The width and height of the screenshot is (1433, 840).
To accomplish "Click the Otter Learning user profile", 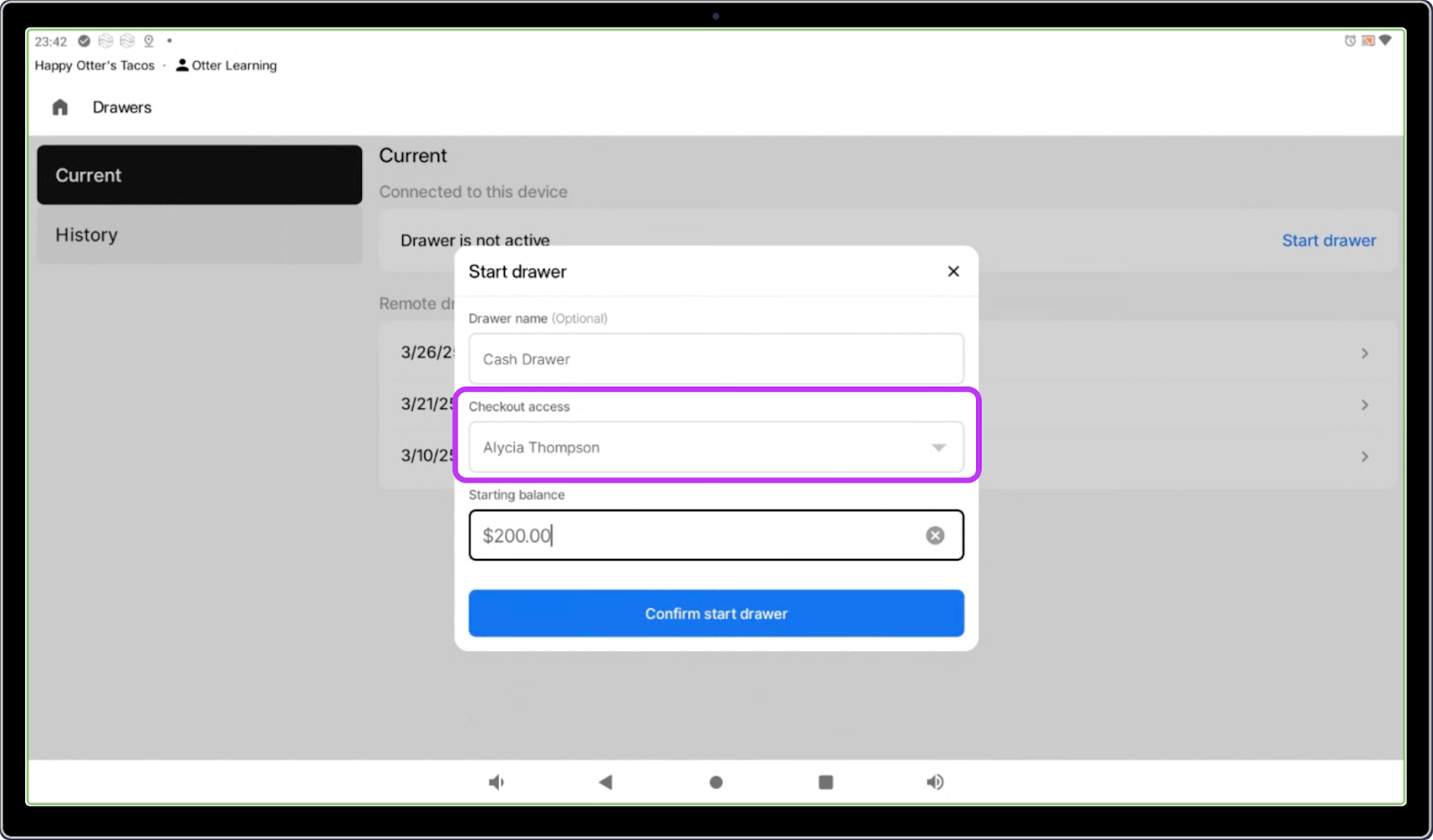I will tap(227, 65).
